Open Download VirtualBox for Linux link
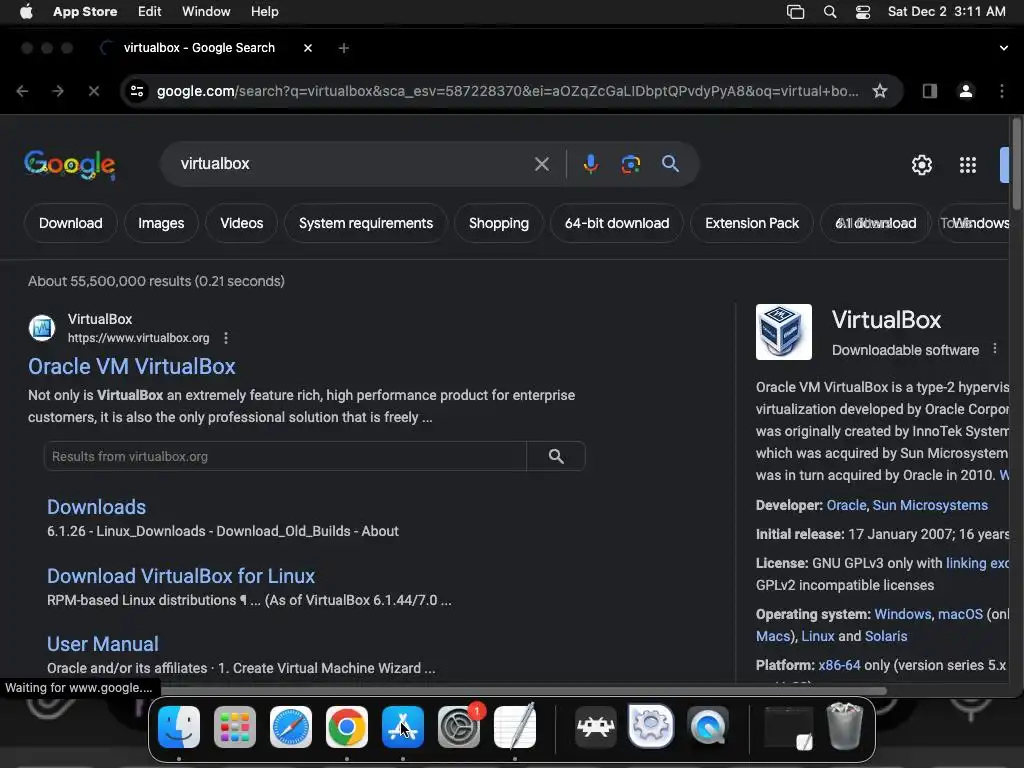1024x768 pixels. pyautogui.click(x=181, y=576)
